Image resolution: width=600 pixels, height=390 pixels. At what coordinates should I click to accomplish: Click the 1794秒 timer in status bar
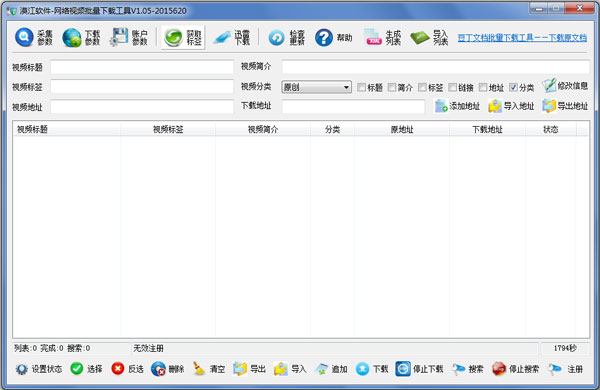point(565,348)
